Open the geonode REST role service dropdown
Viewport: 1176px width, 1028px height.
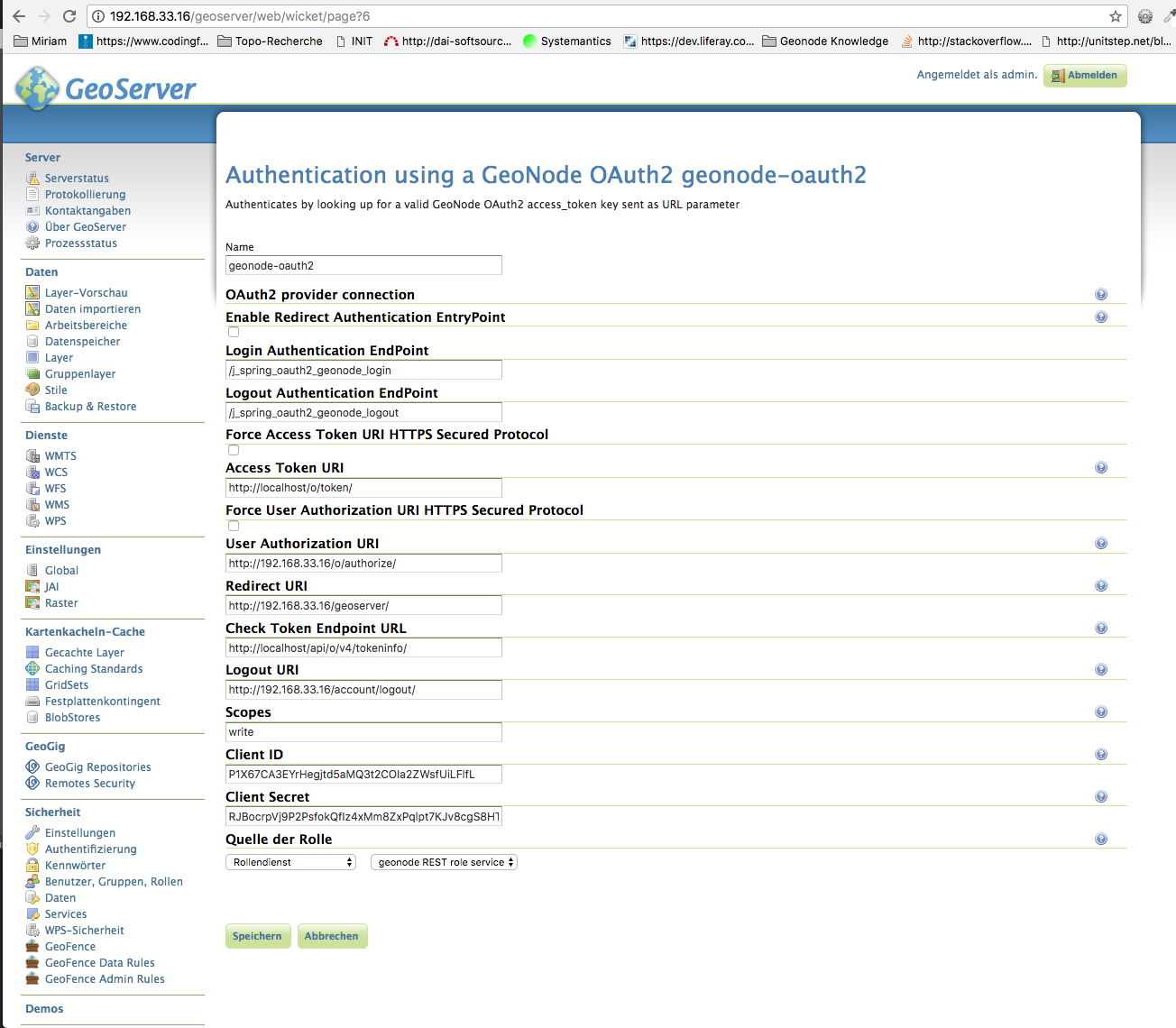pos(444,863)
